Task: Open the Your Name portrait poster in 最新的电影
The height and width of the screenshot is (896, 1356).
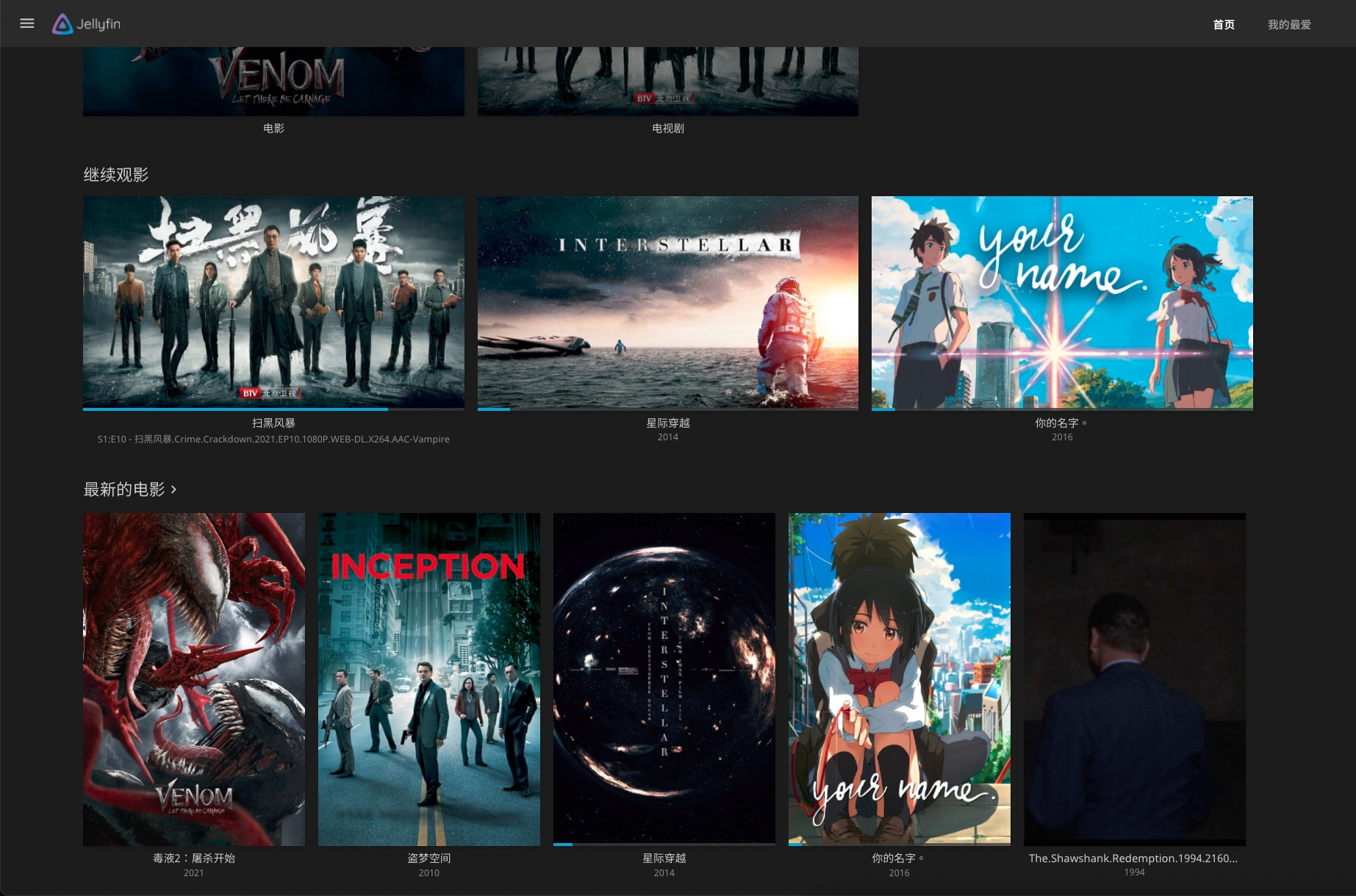Action: pos(900,679)
